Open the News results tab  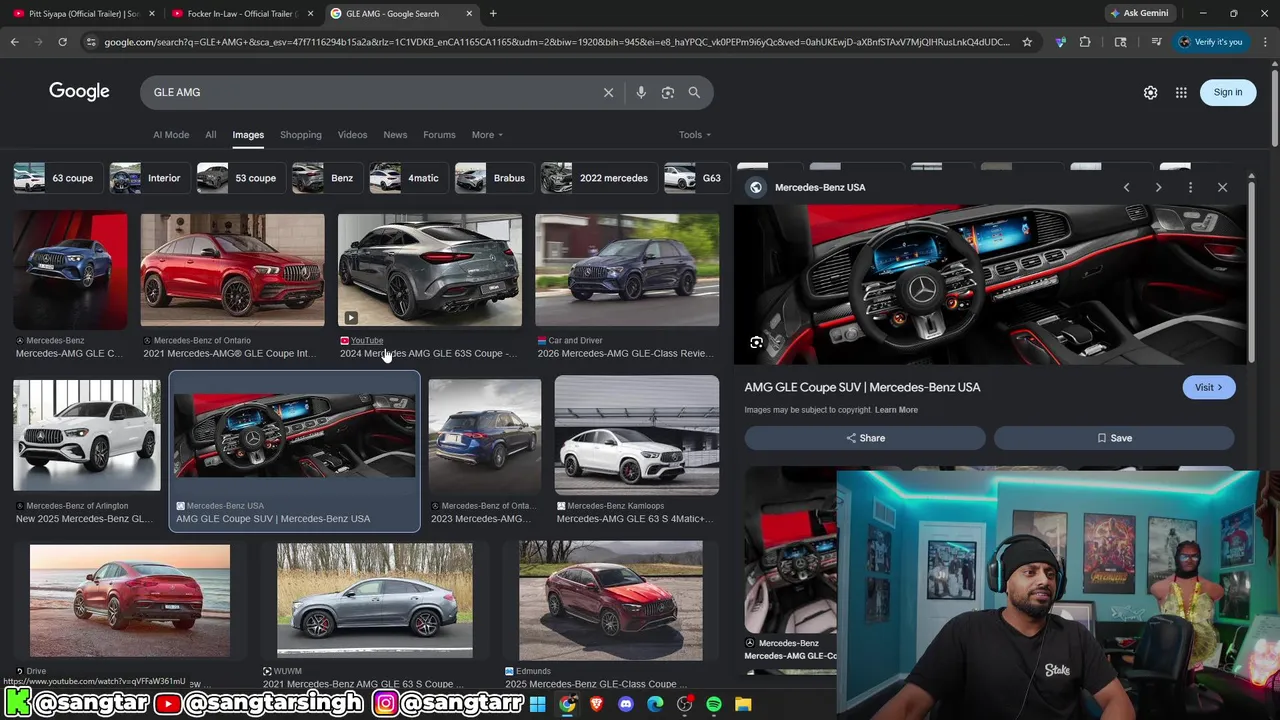395,135
